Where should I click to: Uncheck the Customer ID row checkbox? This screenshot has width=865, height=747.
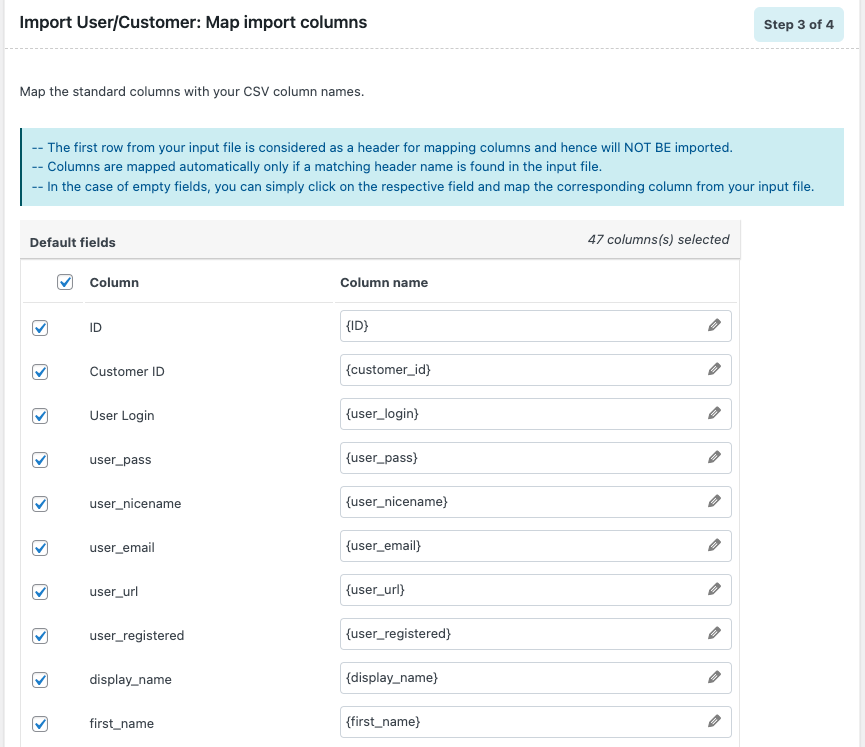40,372
